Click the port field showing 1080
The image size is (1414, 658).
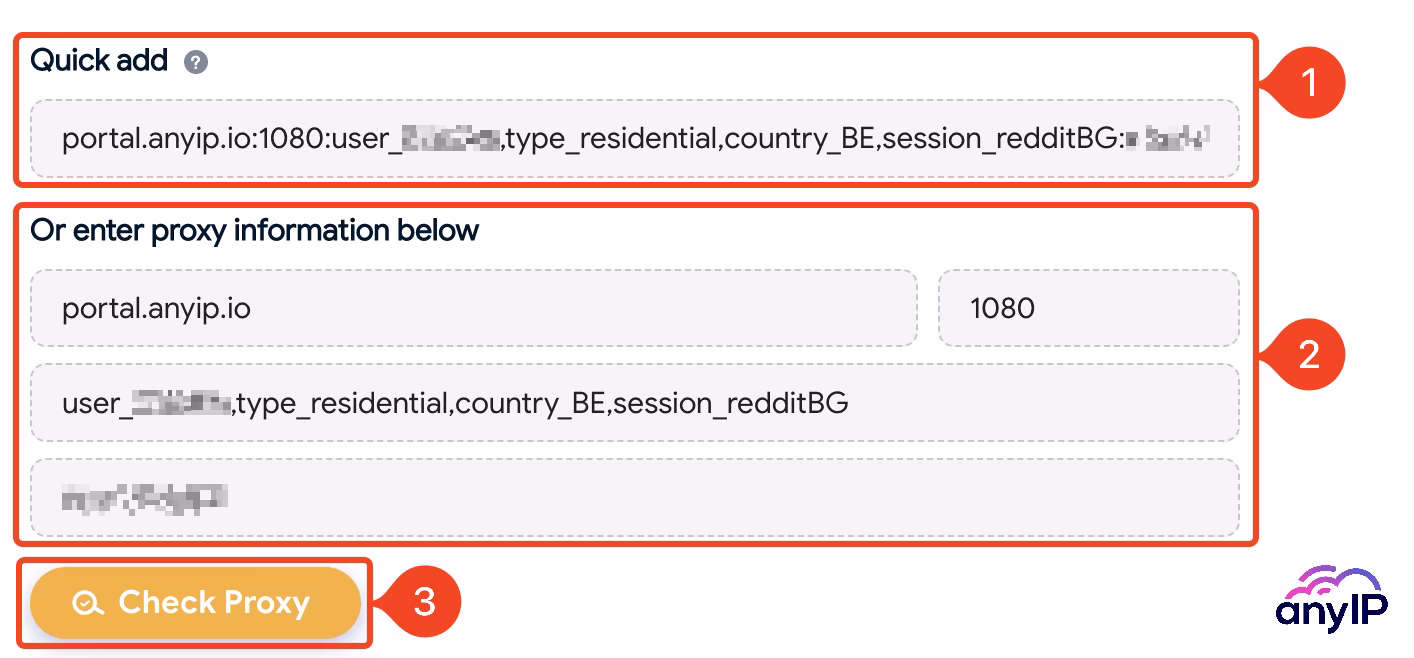tap(1088, 308)
